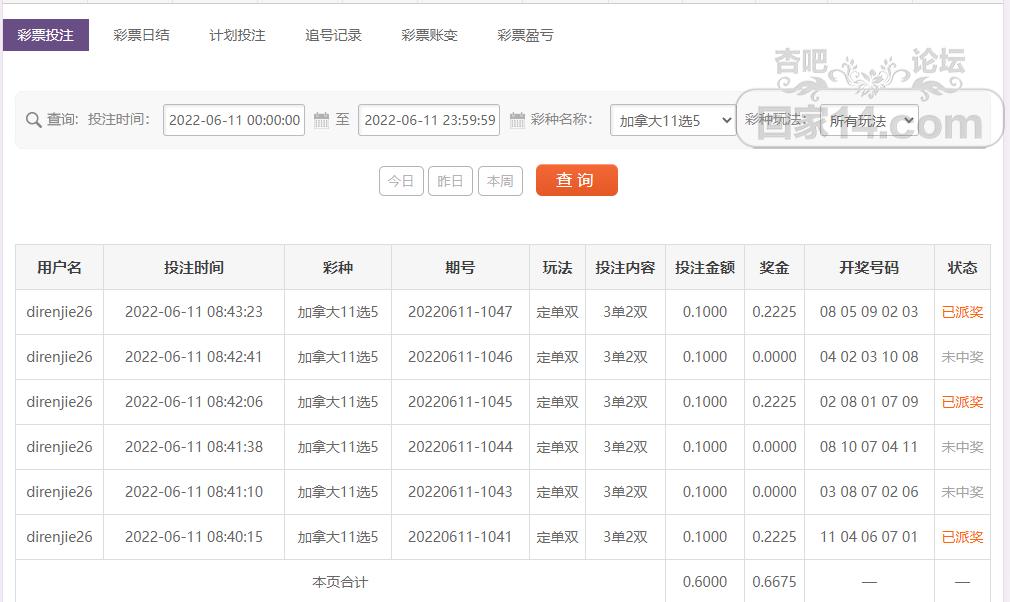1010x602 pixels.
Task: Select the active 彩票投注 tab
Action: click(48, 34)
